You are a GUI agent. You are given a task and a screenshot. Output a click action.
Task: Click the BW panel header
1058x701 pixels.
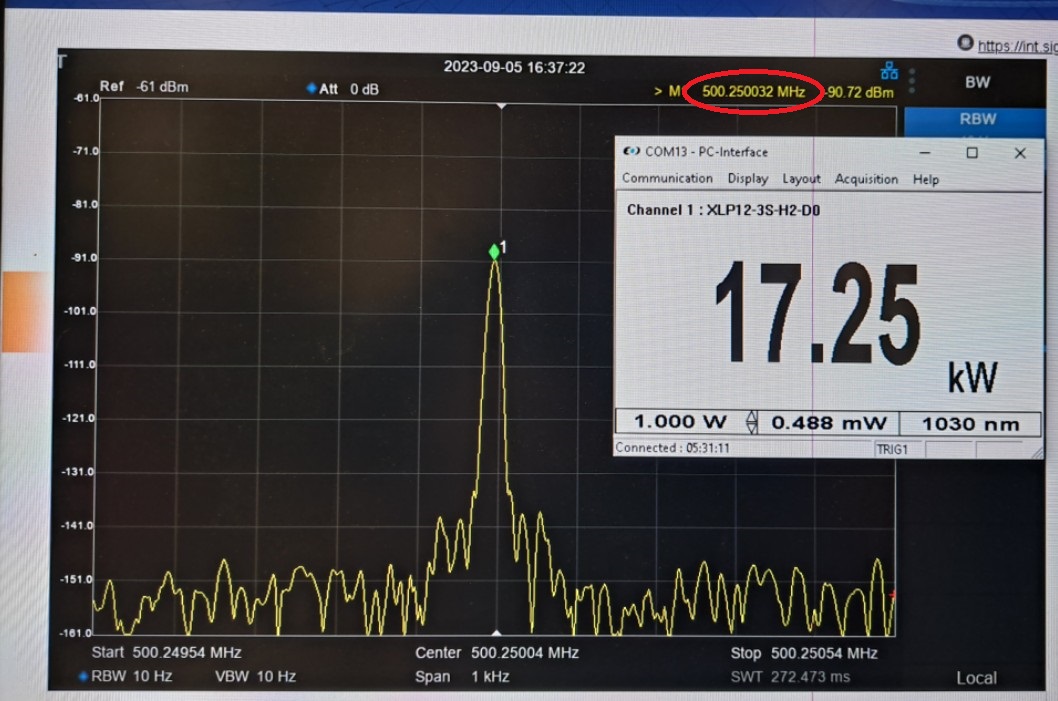click(x=976, y=82)
